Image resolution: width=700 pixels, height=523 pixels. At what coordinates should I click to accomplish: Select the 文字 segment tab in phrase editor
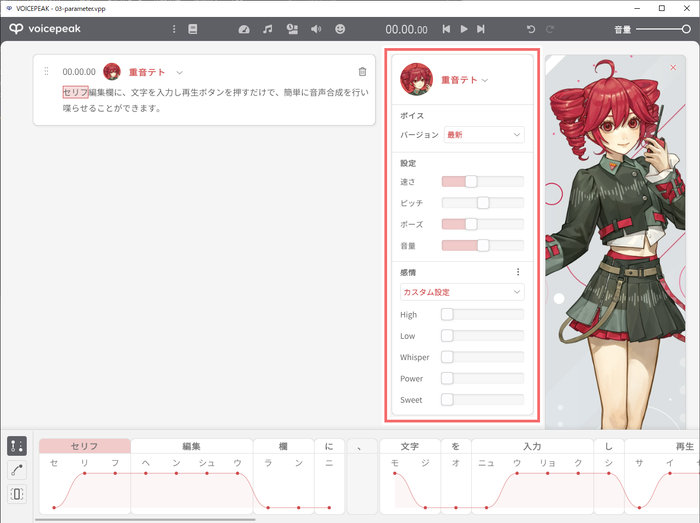(410, 446)
